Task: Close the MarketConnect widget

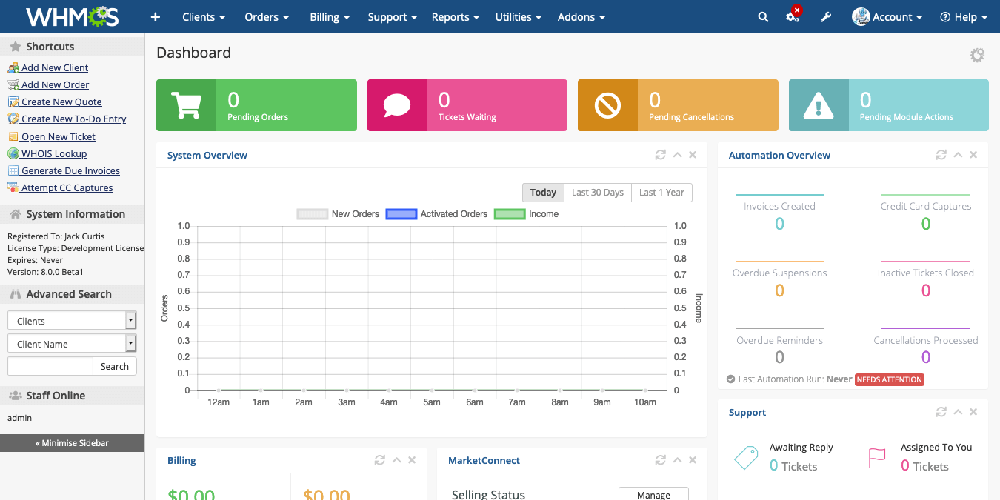Action: 693,460
